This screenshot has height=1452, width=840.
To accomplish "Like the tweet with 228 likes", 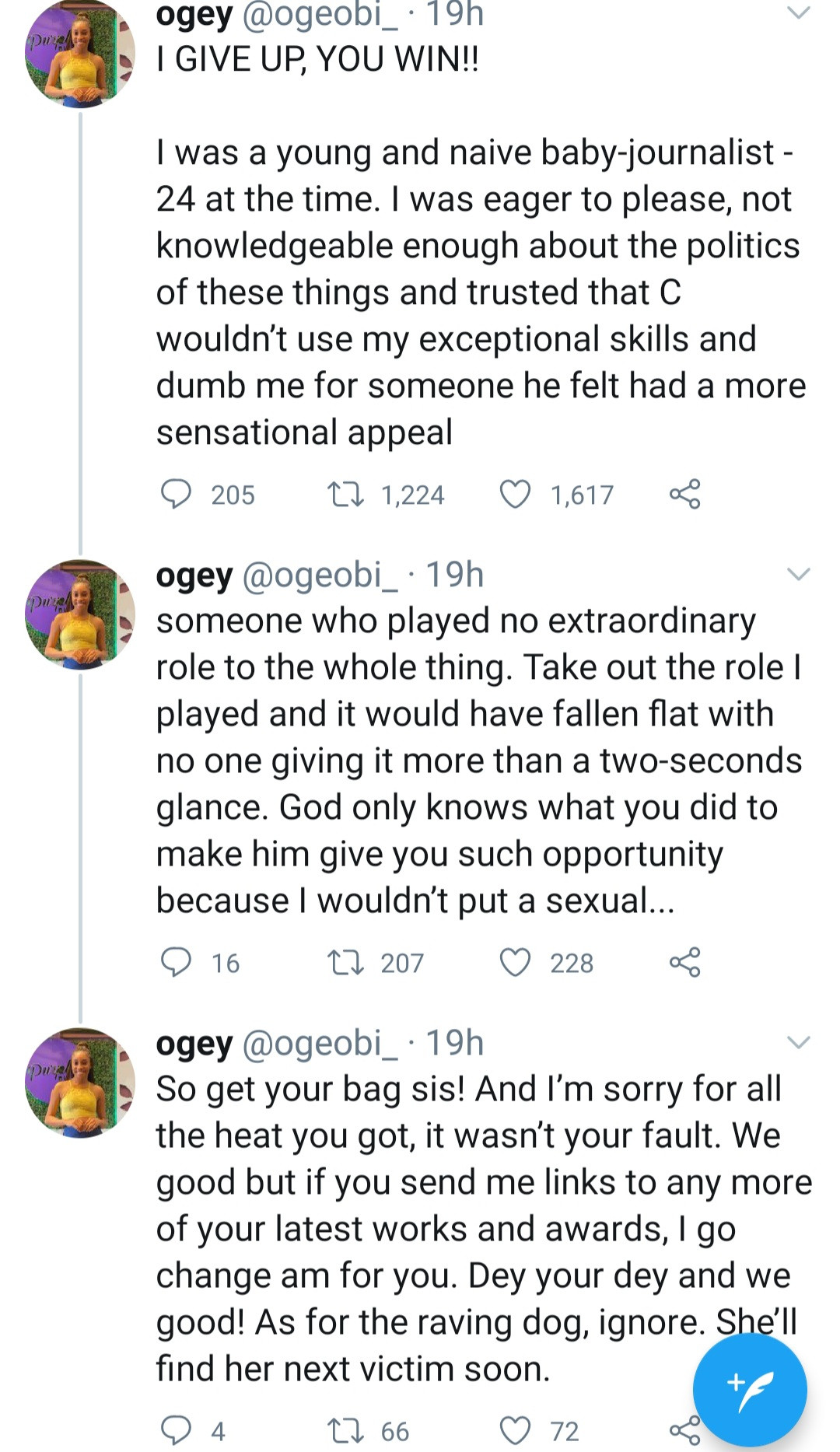I will (515, 963).
